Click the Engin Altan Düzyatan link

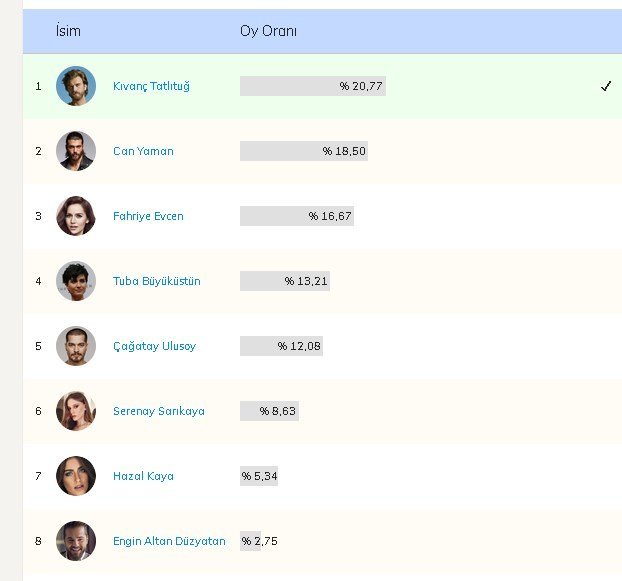coord(169,541)
